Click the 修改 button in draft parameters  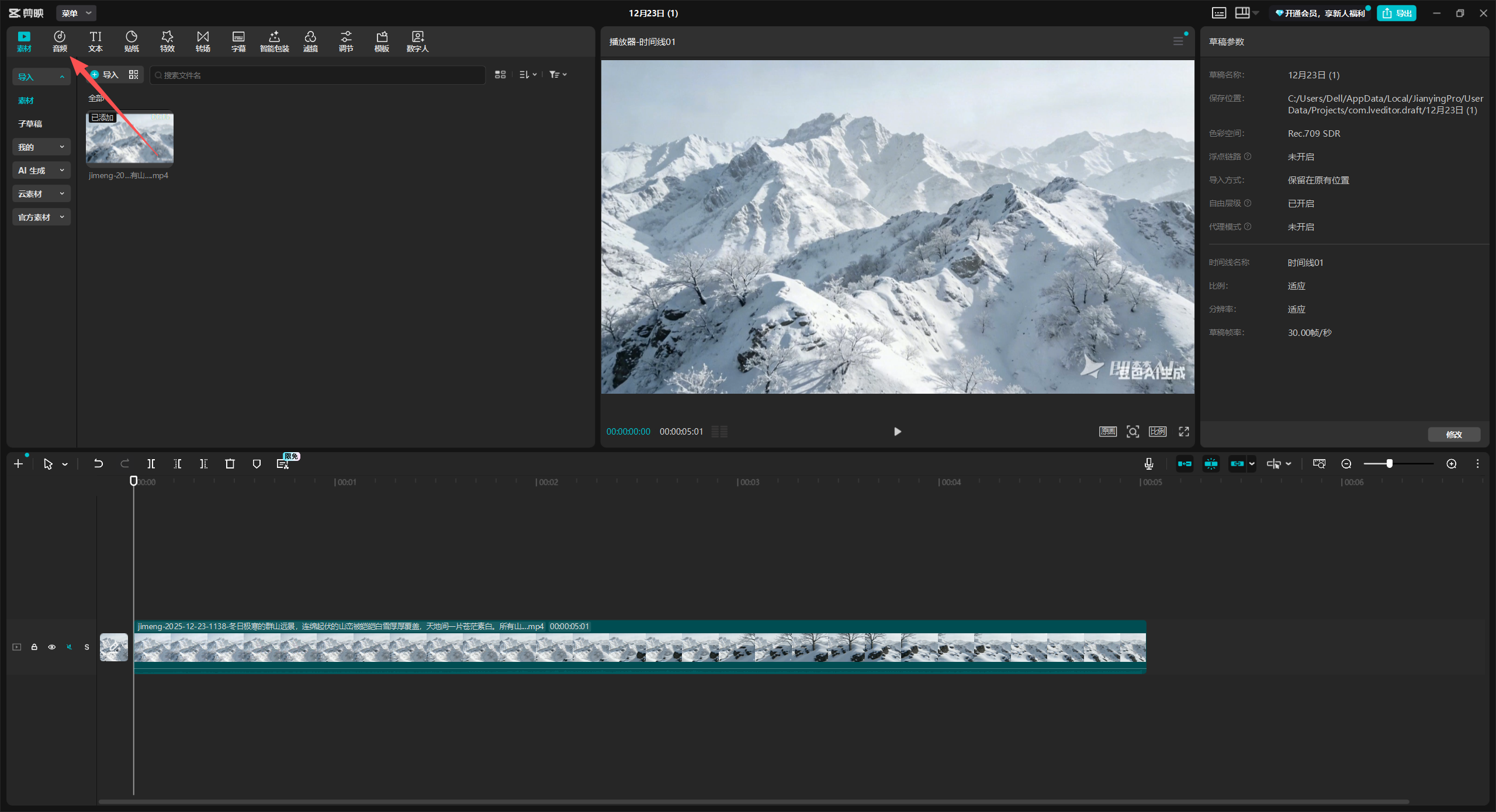(1453, 435)
